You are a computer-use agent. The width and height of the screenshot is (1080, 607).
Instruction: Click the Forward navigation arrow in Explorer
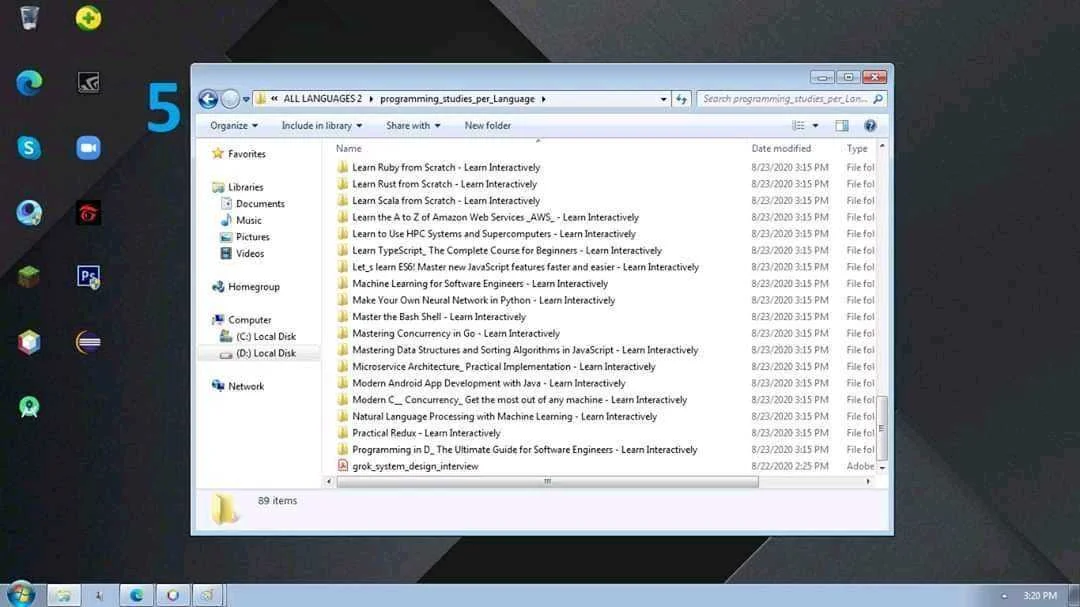[230, 99]
